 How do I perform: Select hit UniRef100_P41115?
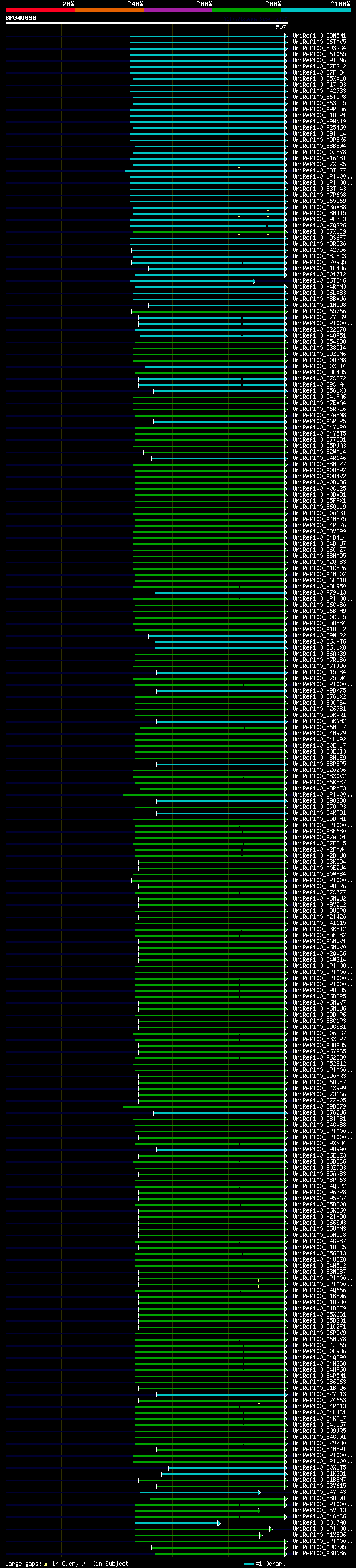click(319, 923)
